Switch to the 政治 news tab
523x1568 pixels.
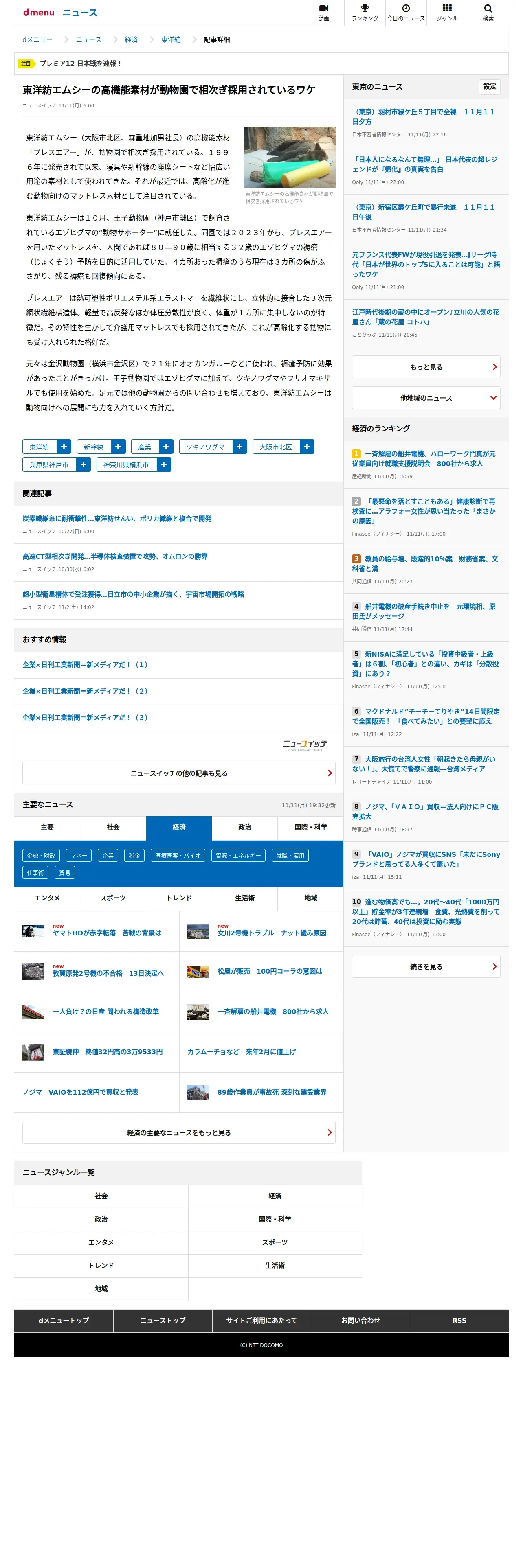coord(245,827)
